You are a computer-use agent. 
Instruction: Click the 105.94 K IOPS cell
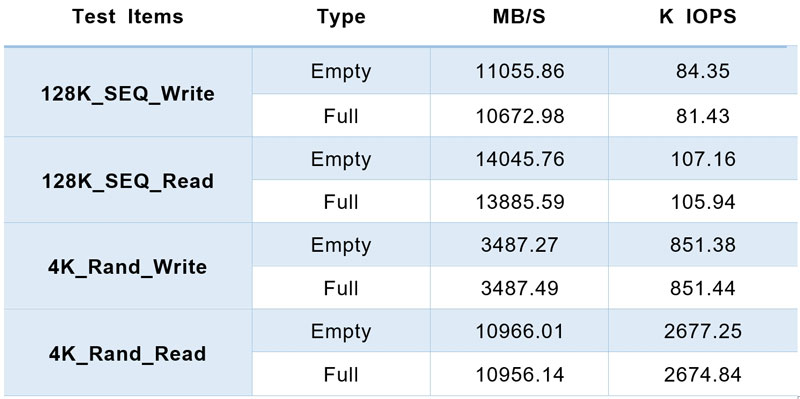(x=703, y=202)
